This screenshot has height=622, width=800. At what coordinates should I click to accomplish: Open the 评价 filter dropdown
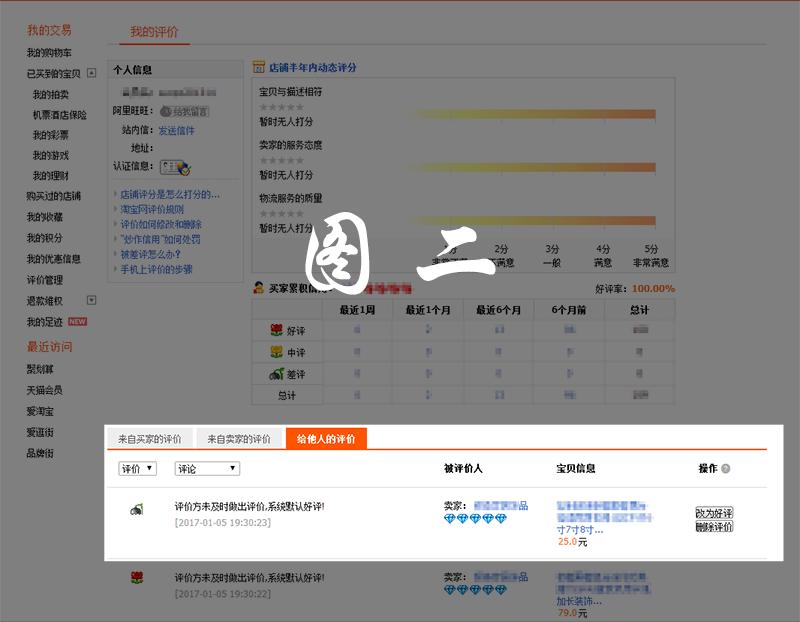point(137,468)
